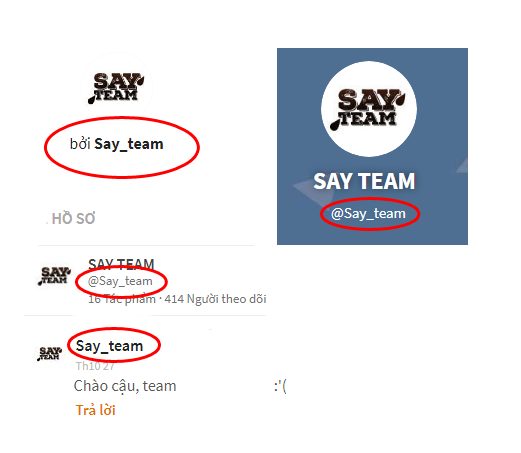Select the comment text 'Chào cậu, team'
Viewport: 521px width, 453px height.
[x=125, y=386]
